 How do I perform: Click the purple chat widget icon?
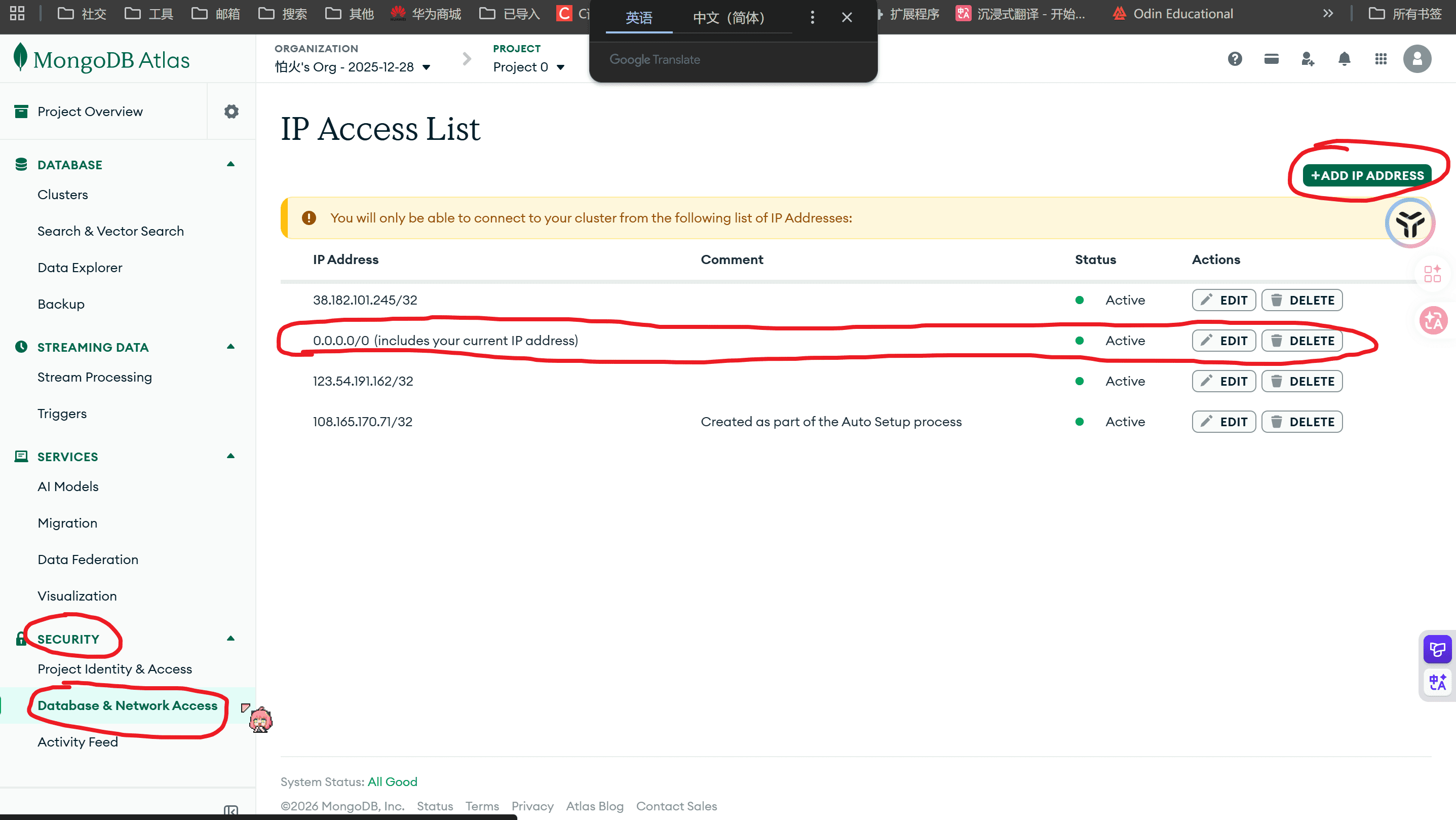(1437, 650)
